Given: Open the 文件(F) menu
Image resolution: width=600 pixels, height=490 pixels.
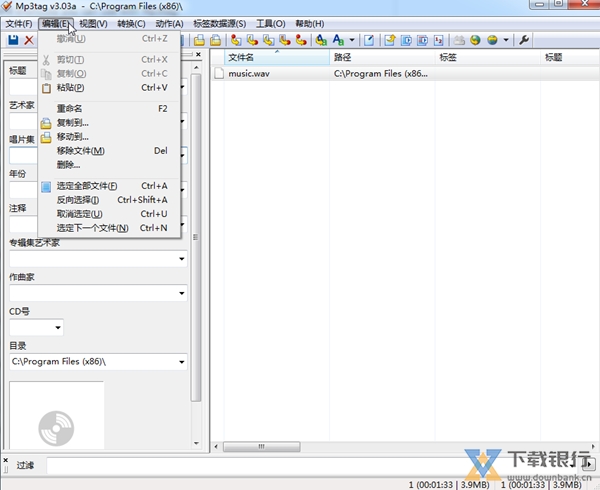Looking at the screenshot, I should click(x=19, y=24).
